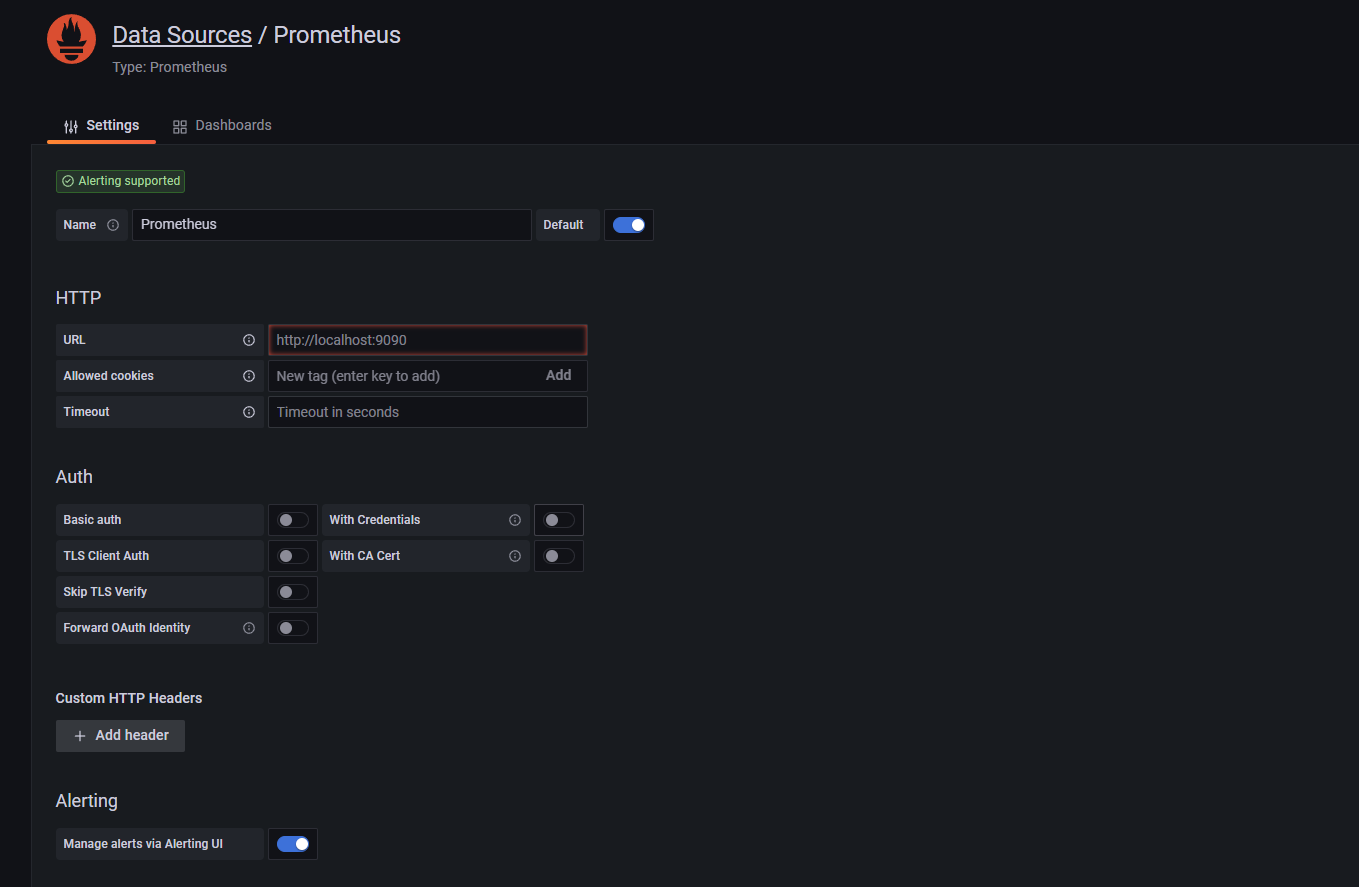This screenshot has height=887, width=1359.
Task: Click the Alerting section heading
Action: coord(87,801)
